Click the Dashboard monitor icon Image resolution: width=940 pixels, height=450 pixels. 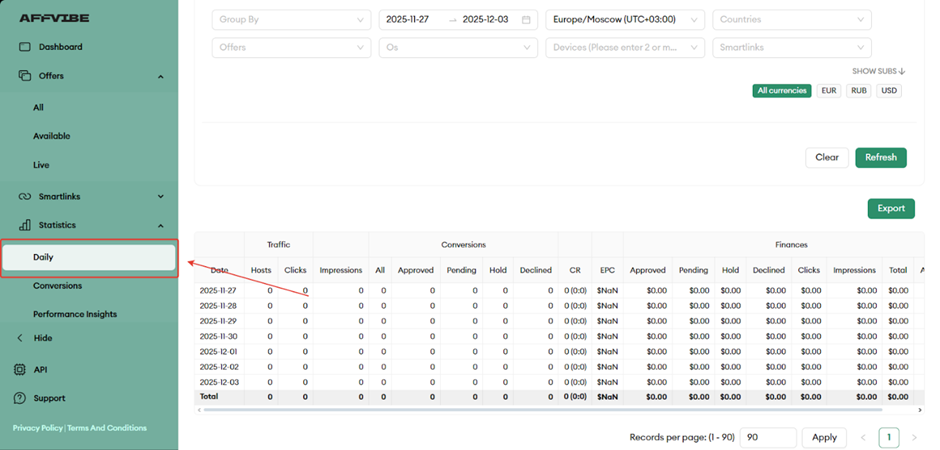[25, 47]
